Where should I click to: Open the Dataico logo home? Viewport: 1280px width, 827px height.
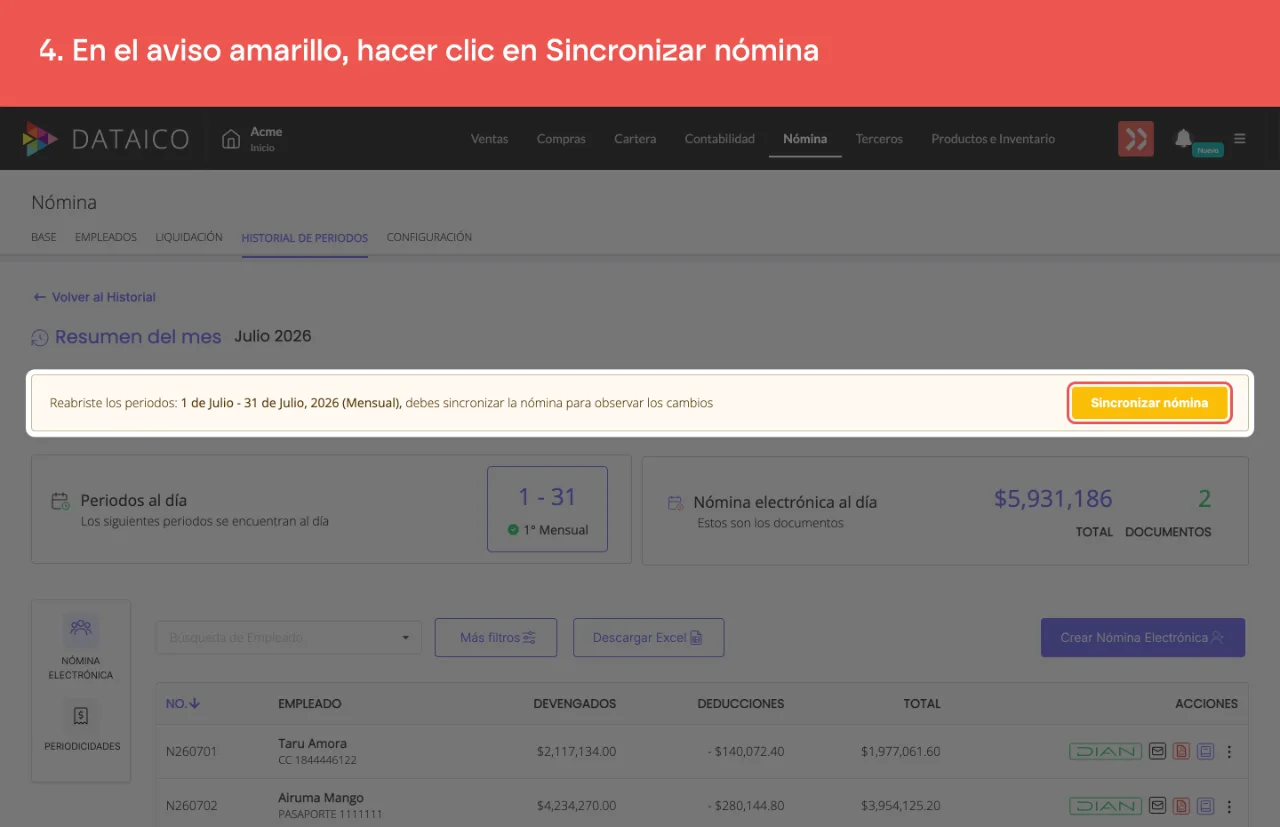pos(106,139)
